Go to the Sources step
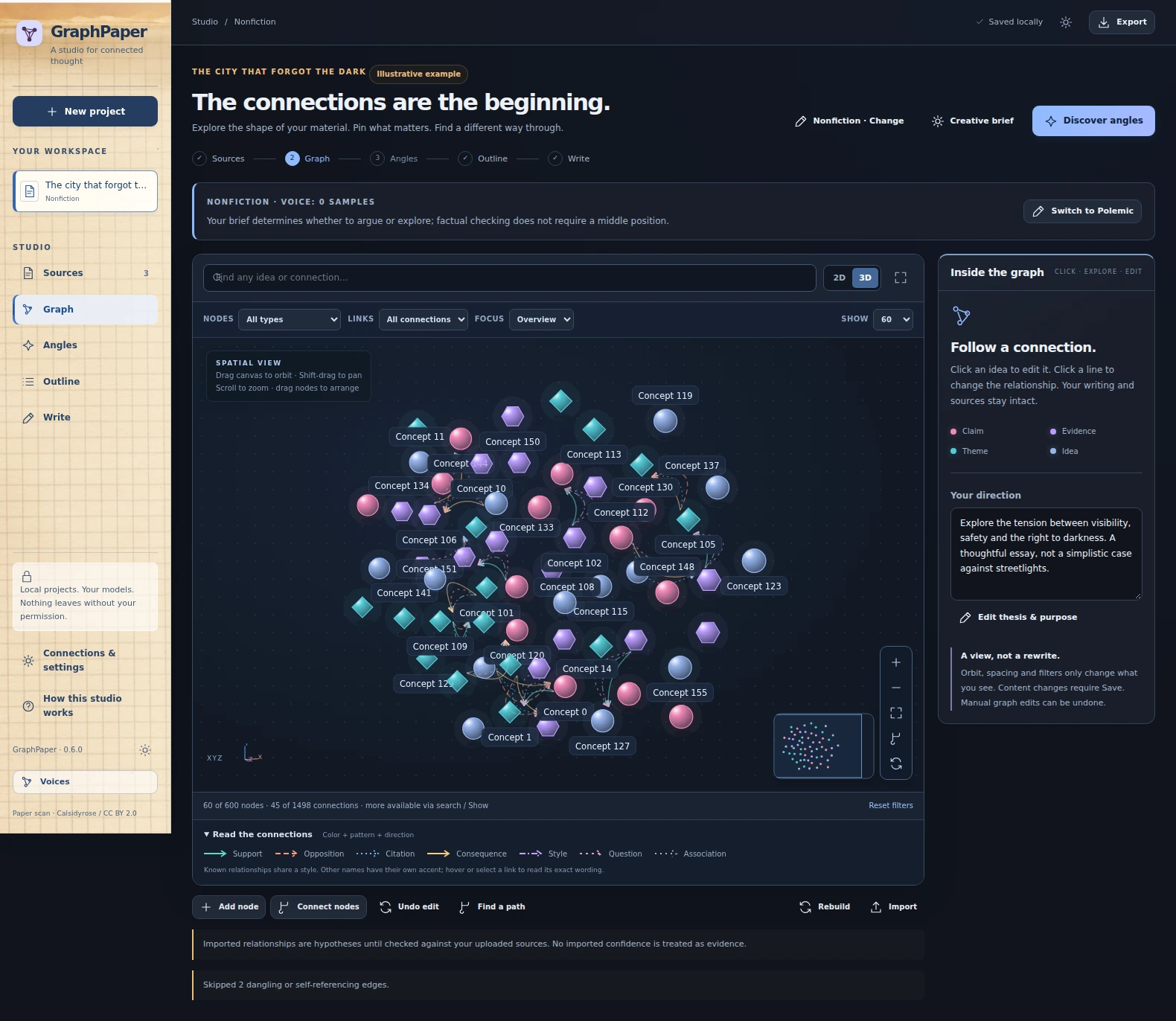The width and height of the screenshot is (1176, 1021). [218, 159]
